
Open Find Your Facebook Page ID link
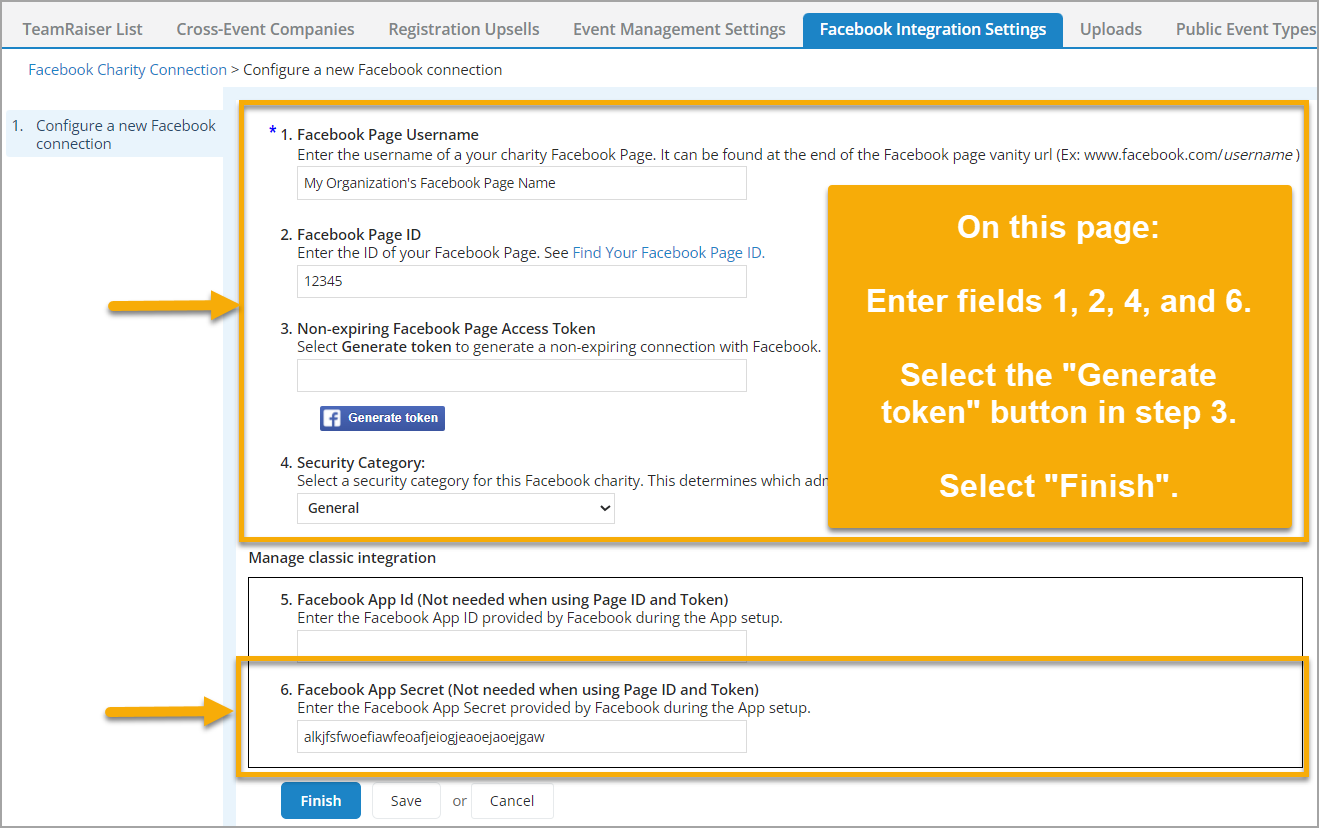[x=668, y=253]
